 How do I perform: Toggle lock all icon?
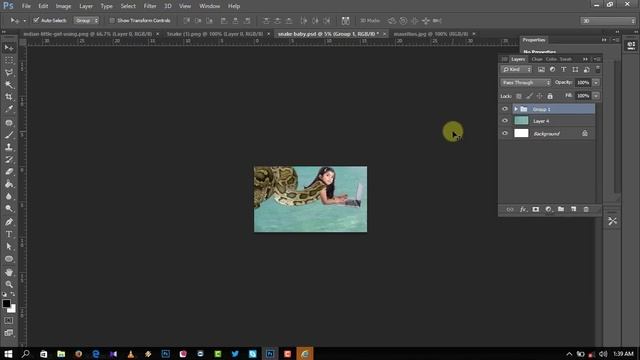(550, 96)
